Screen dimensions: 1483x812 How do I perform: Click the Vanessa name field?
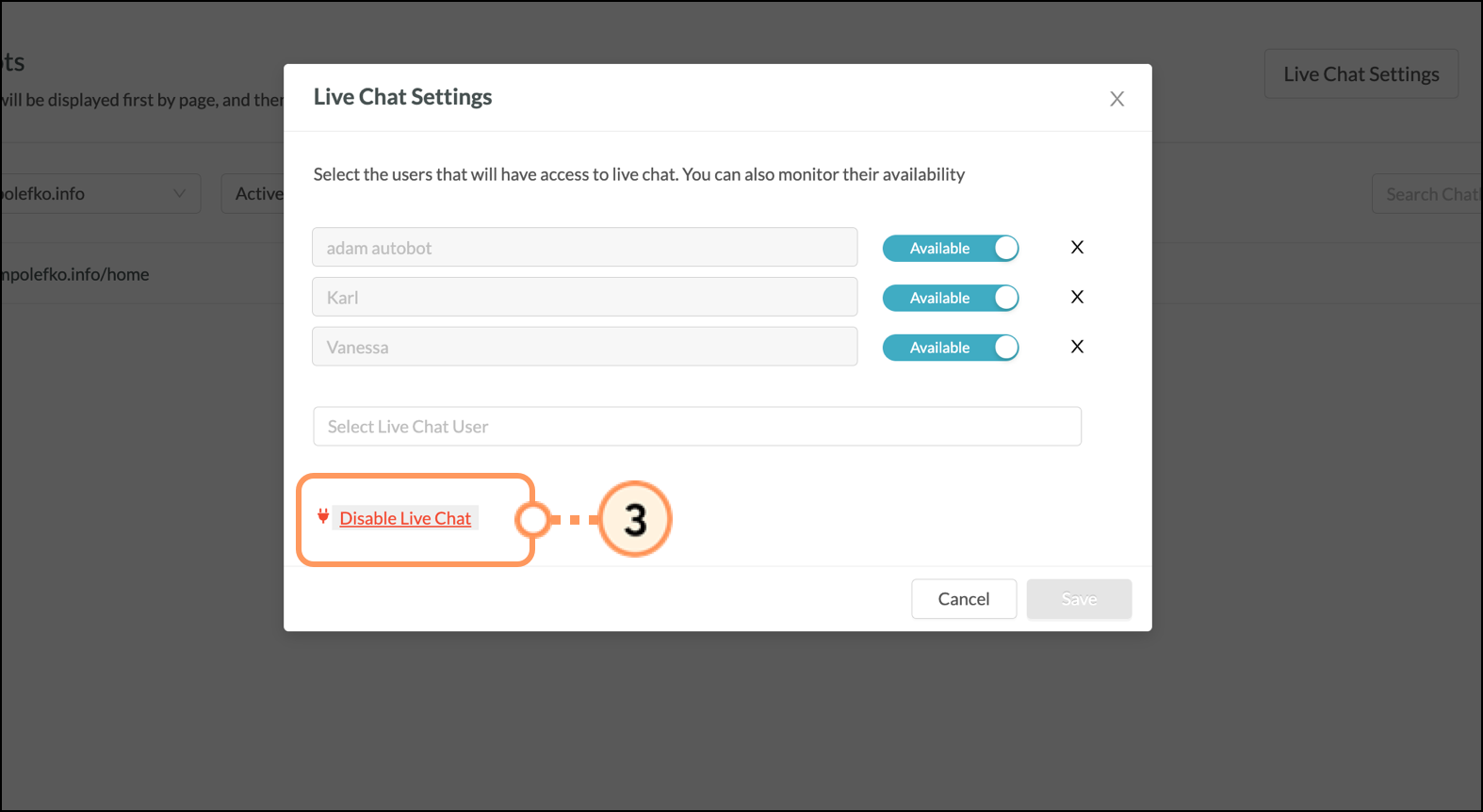(x=585, y=348)
